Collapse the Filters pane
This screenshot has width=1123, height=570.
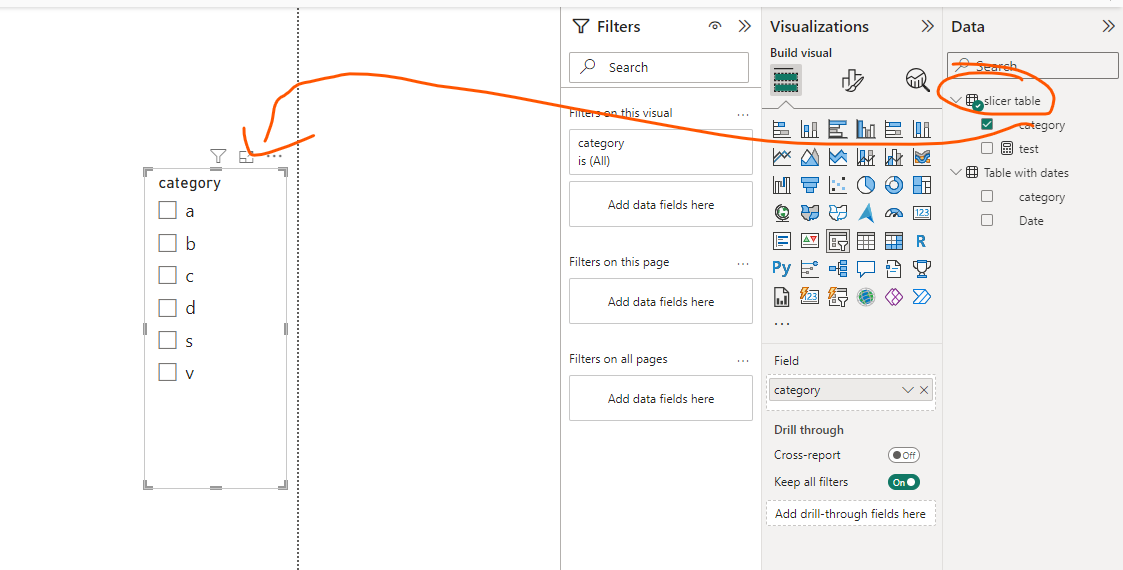click(x=745, y=26)
